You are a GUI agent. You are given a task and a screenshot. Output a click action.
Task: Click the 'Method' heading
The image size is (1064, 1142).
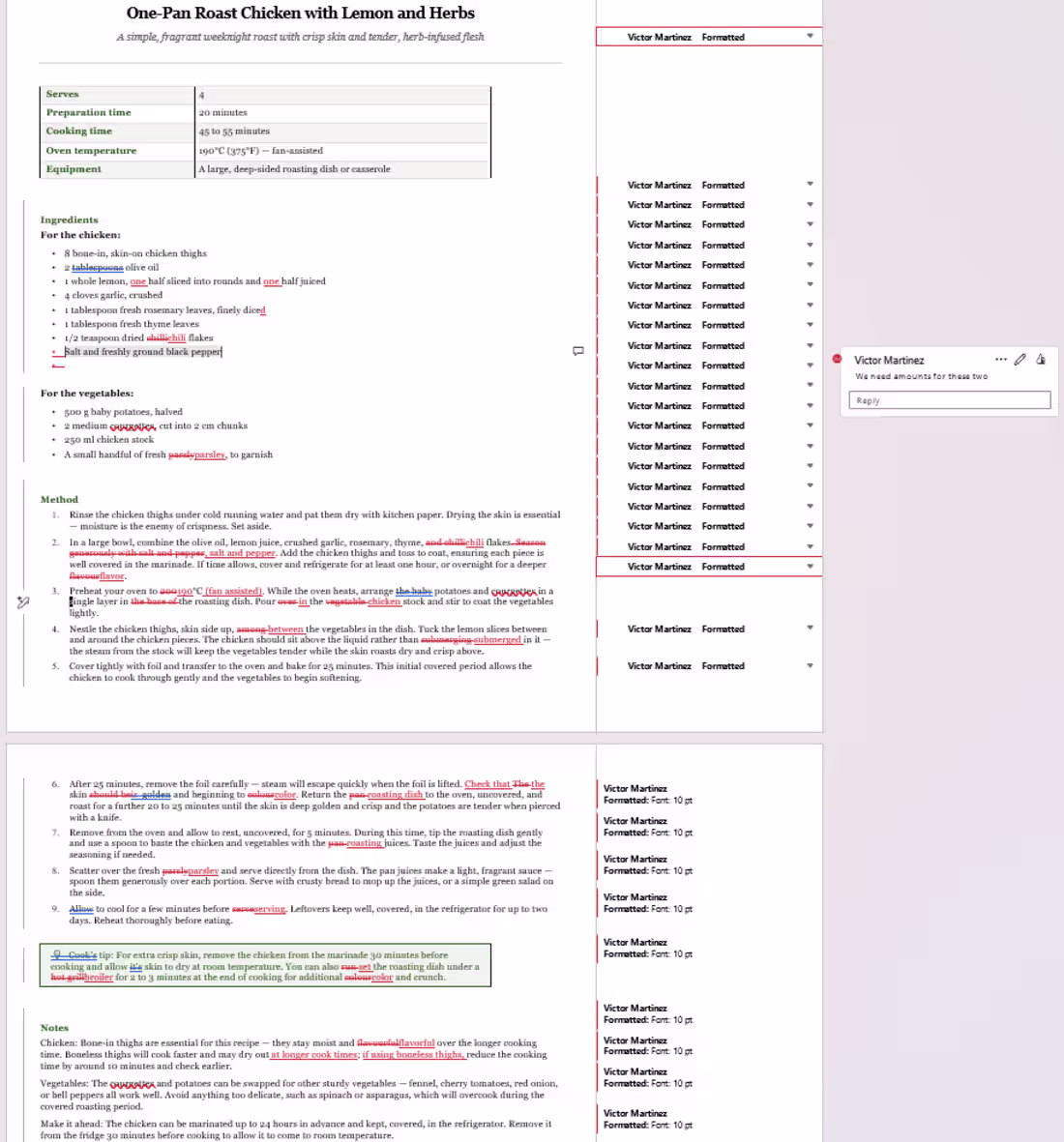click(59, 500)
